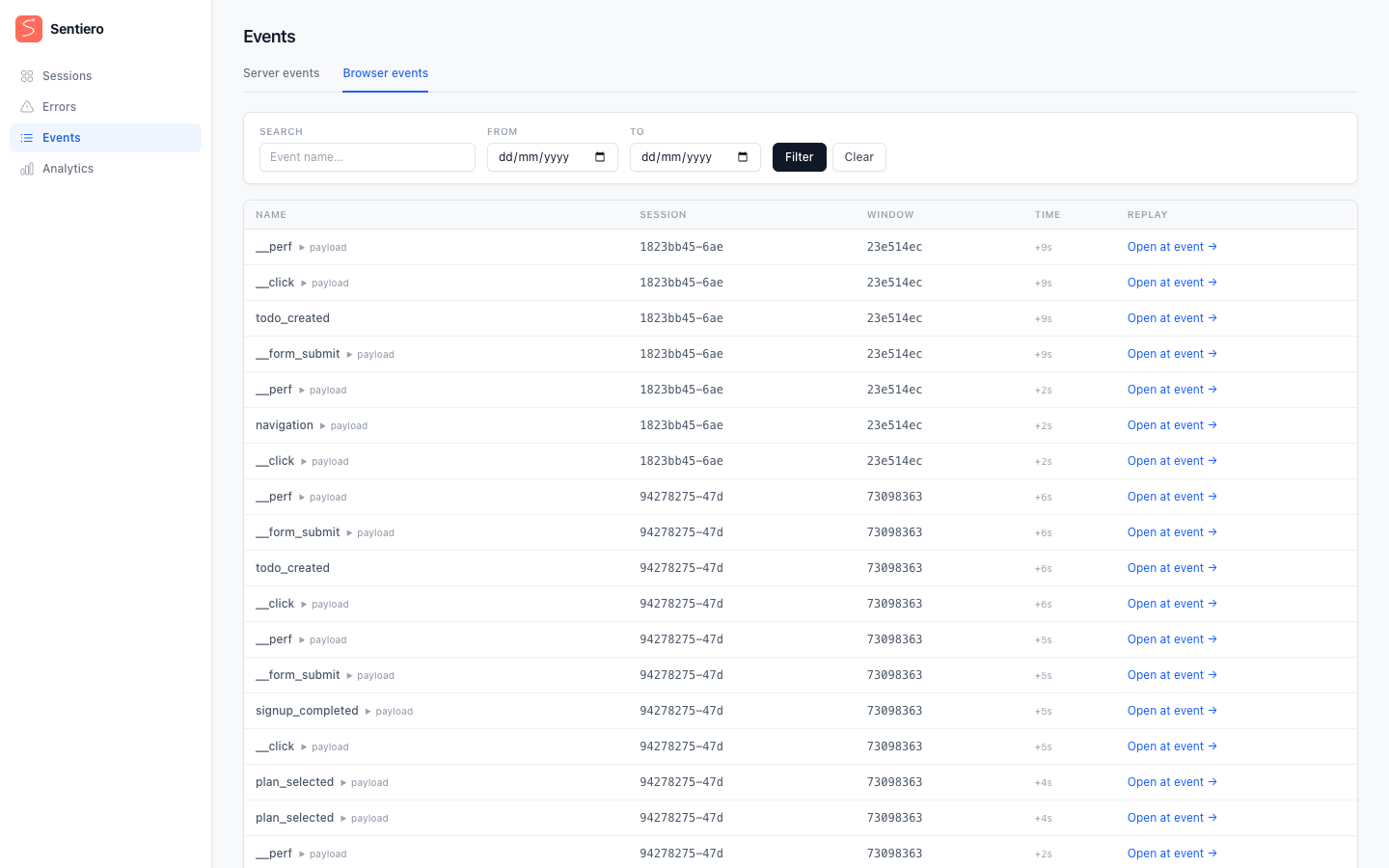
Task: Click the +9s time in first __perf row
Action: (1044, 248)
